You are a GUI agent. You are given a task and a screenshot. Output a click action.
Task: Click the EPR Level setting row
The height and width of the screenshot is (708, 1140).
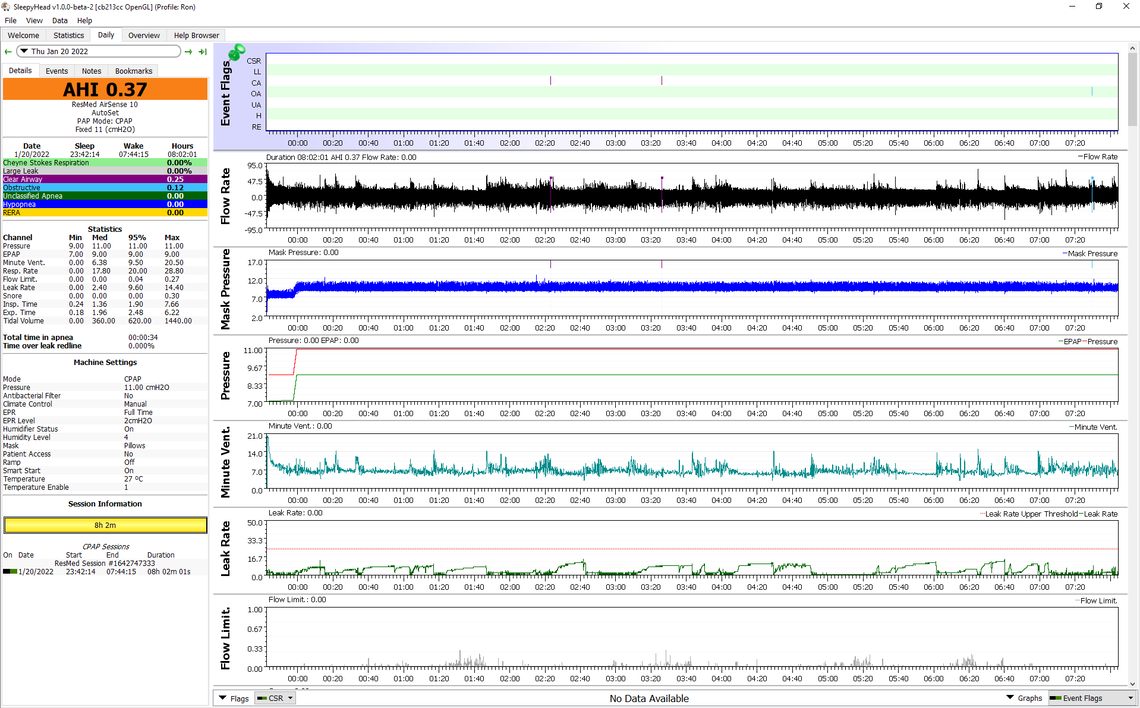(105, 421)
